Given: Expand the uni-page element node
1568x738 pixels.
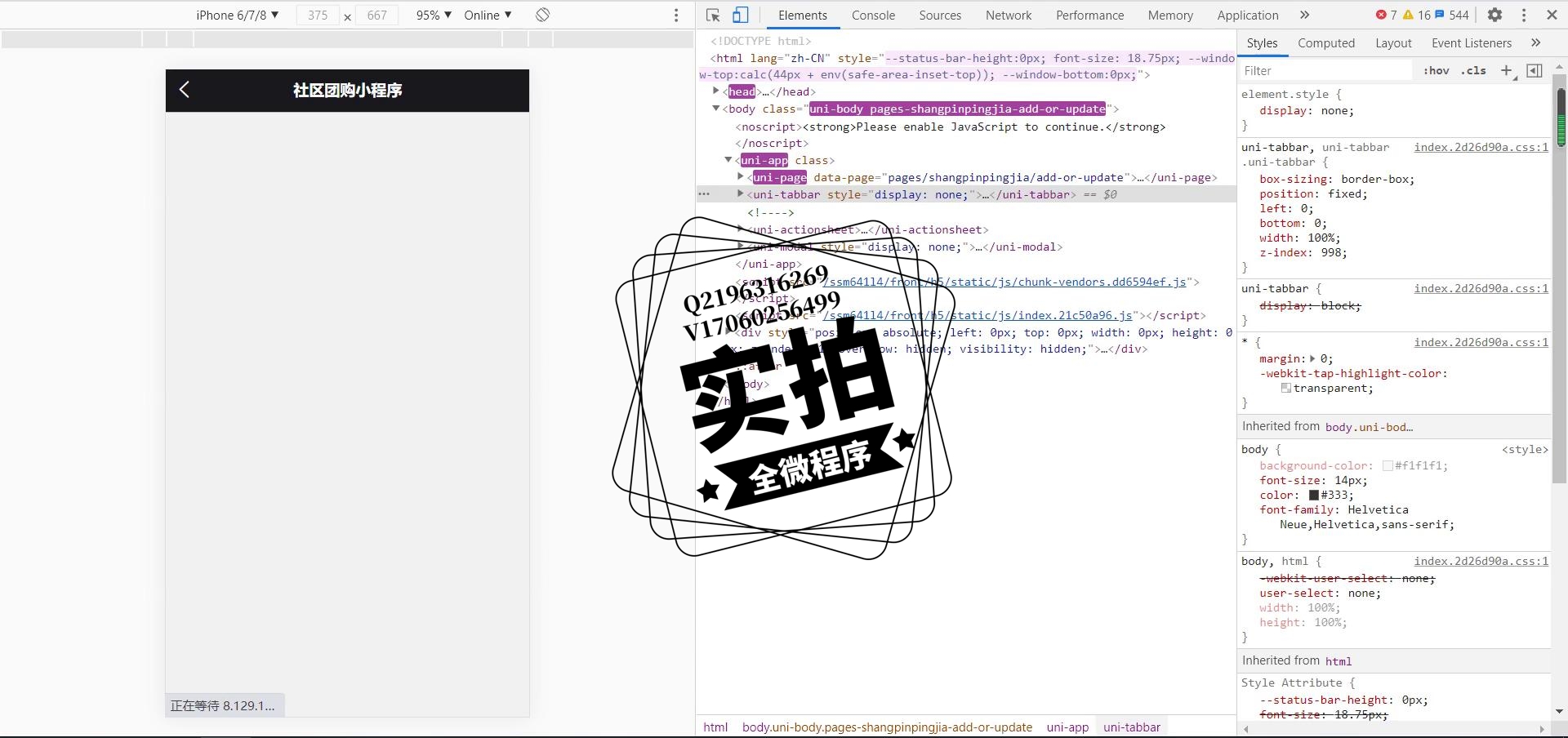Looking at the screenshot, I should click(741, 177).
